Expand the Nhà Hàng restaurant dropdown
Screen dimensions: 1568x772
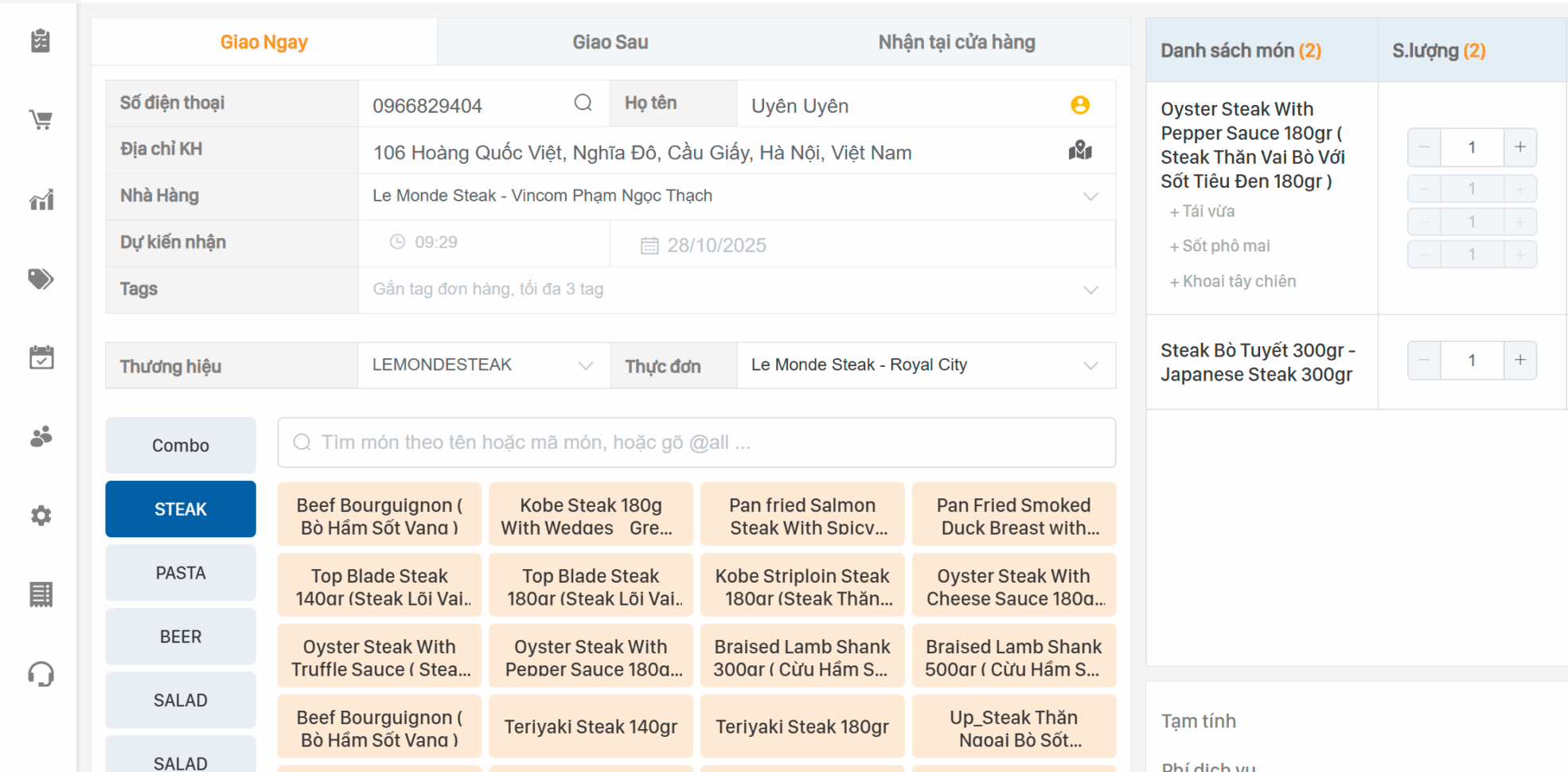point(1090,197)
